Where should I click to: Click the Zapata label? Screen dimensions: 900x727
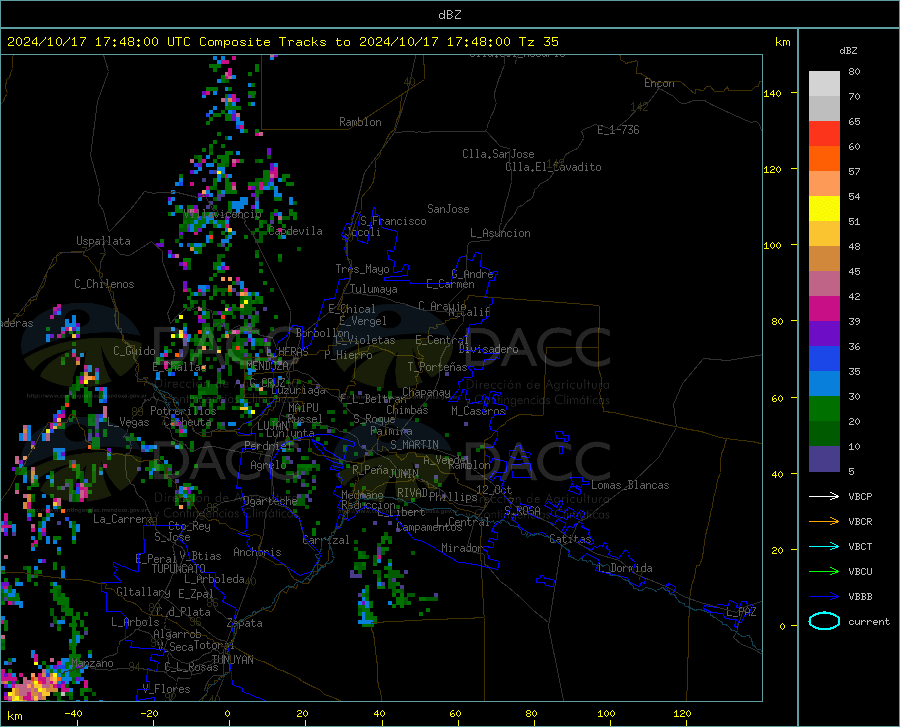(245, 623)
